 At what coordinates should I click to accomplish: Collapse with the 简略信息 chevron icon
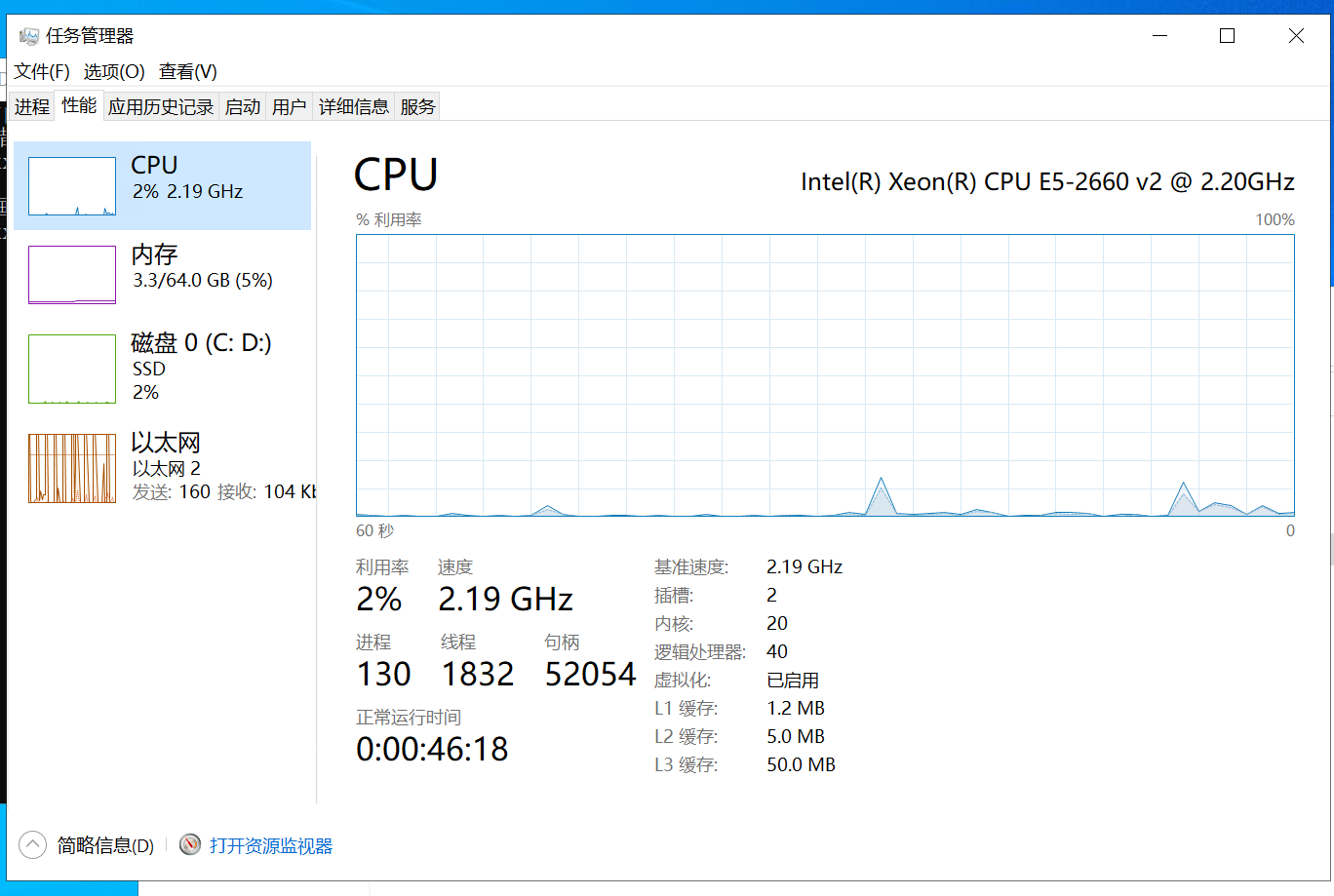pyautogui.click(x=32, y=844)
